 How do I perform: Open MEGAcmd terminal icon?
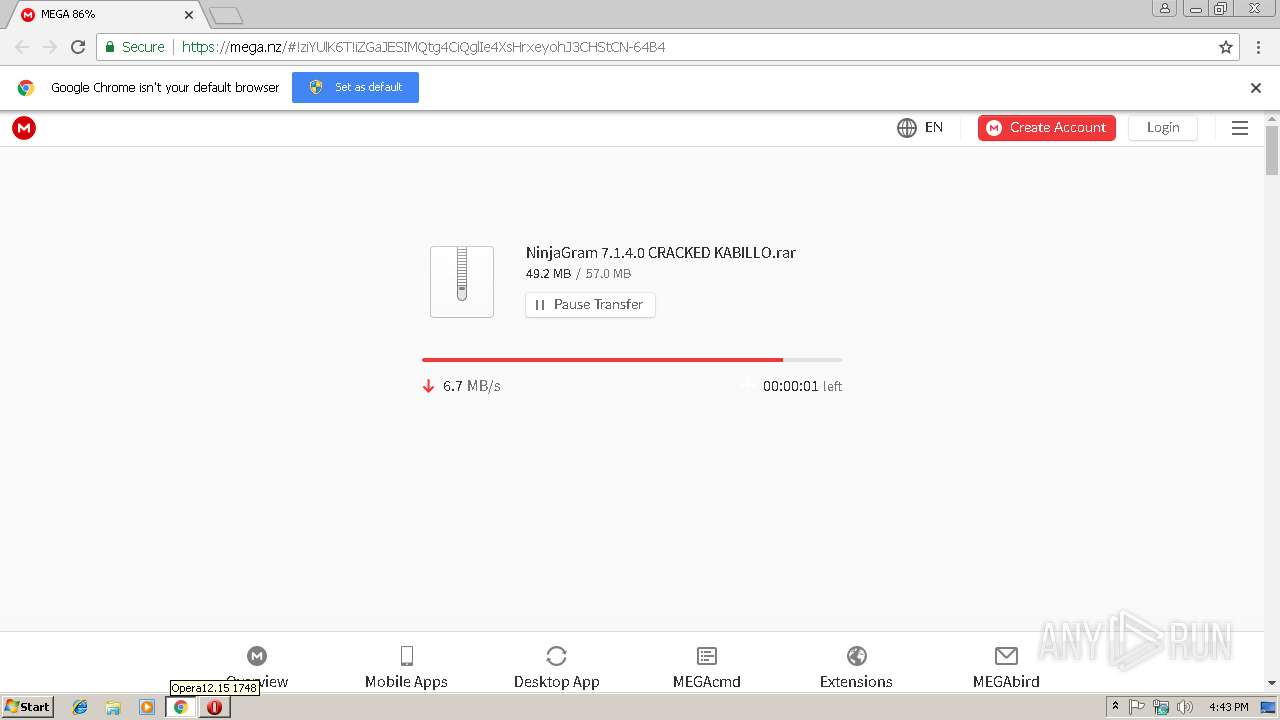tap(707, 656)
